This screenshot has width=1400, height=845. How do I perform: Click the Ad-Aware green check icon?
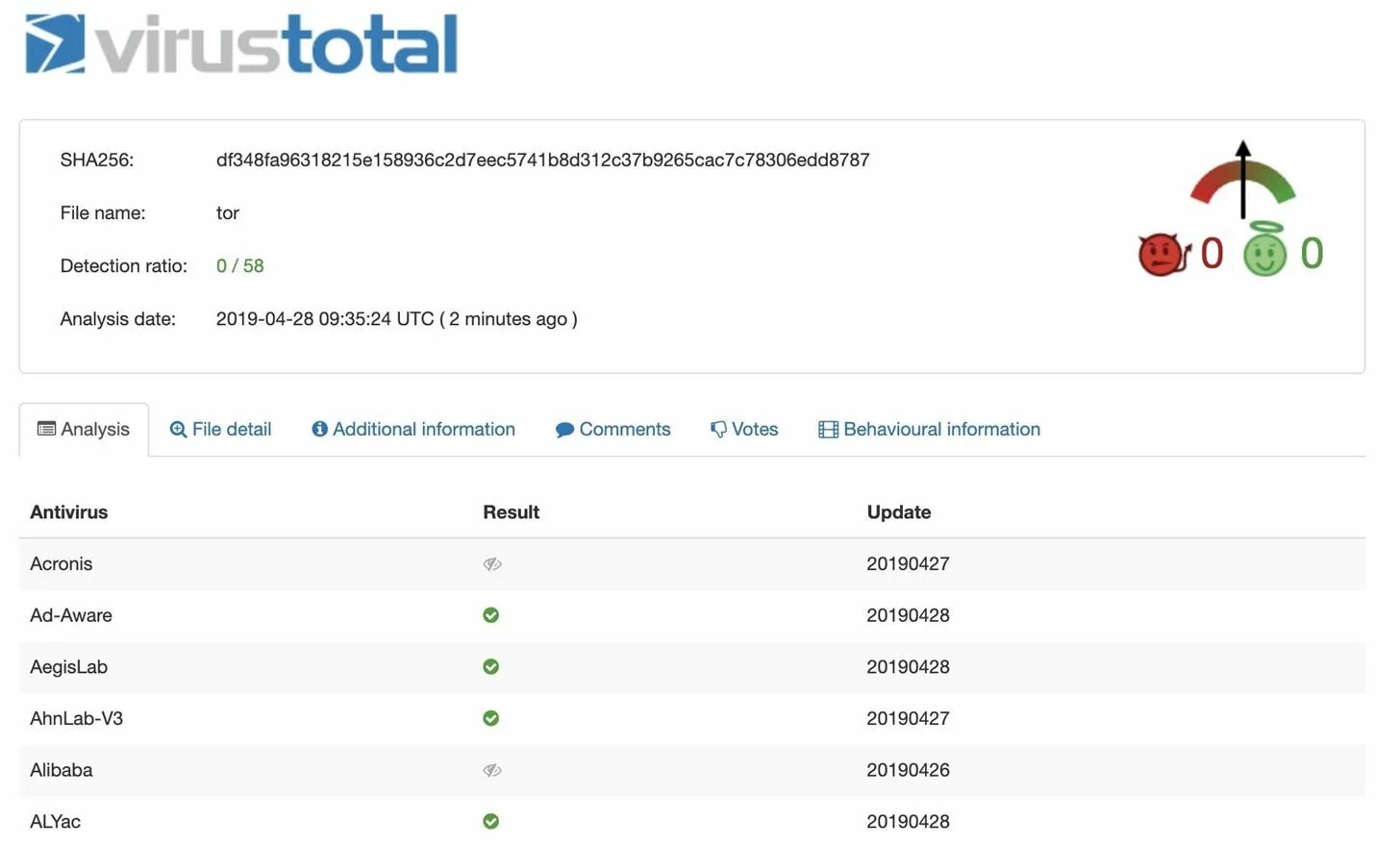coord(490,615)
